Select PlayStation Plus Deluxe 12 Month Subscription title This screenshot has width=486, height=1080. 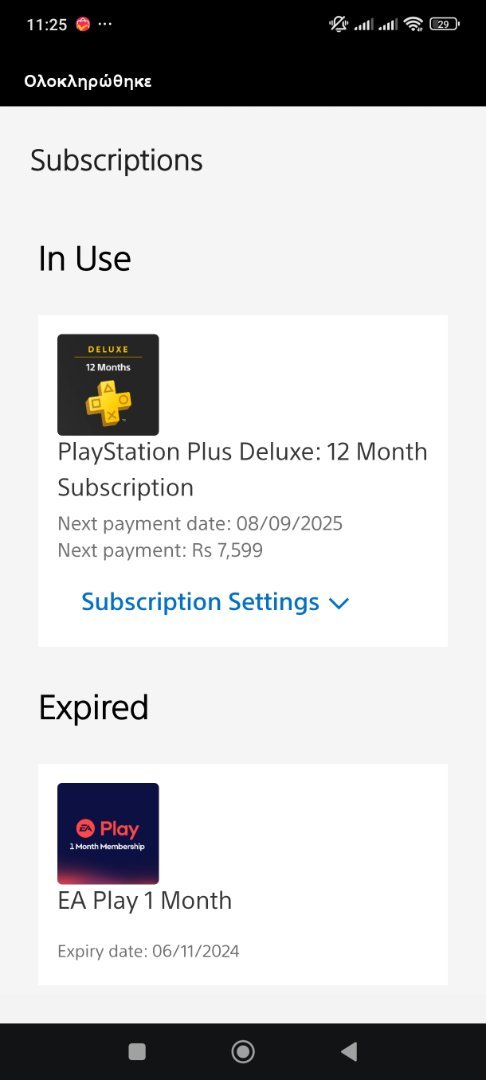coord(242,470)
